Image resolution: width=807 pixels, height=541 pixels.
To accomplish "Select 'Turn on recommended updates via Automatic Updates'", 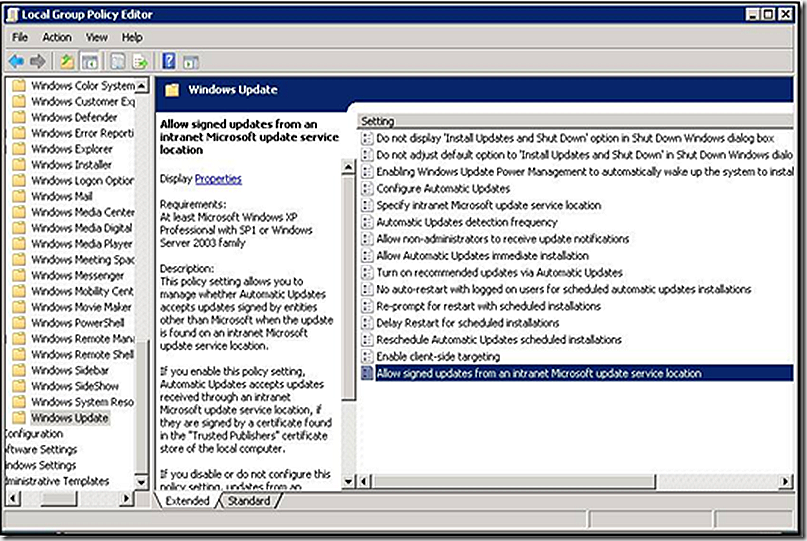I will [499, 272].
